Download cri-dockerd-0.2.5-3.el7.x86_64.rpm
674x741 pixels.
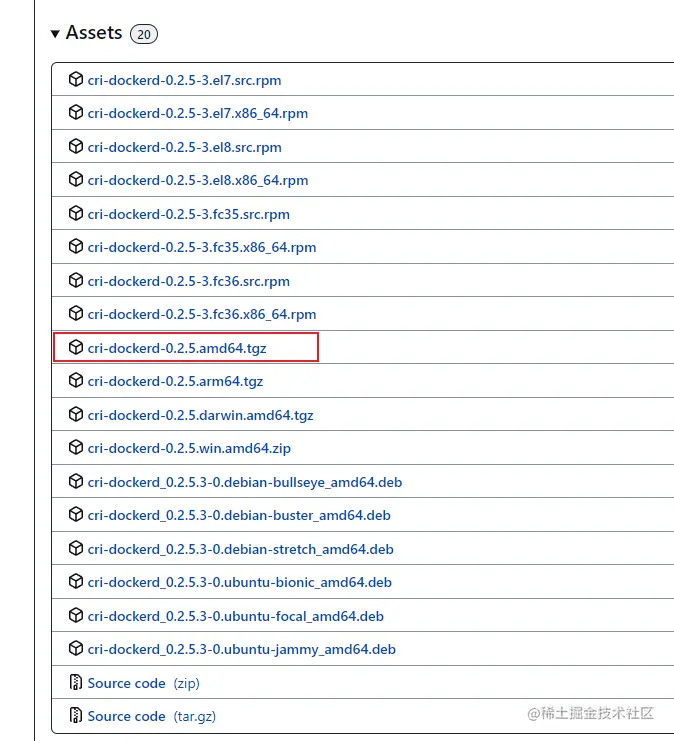point(198,113)
